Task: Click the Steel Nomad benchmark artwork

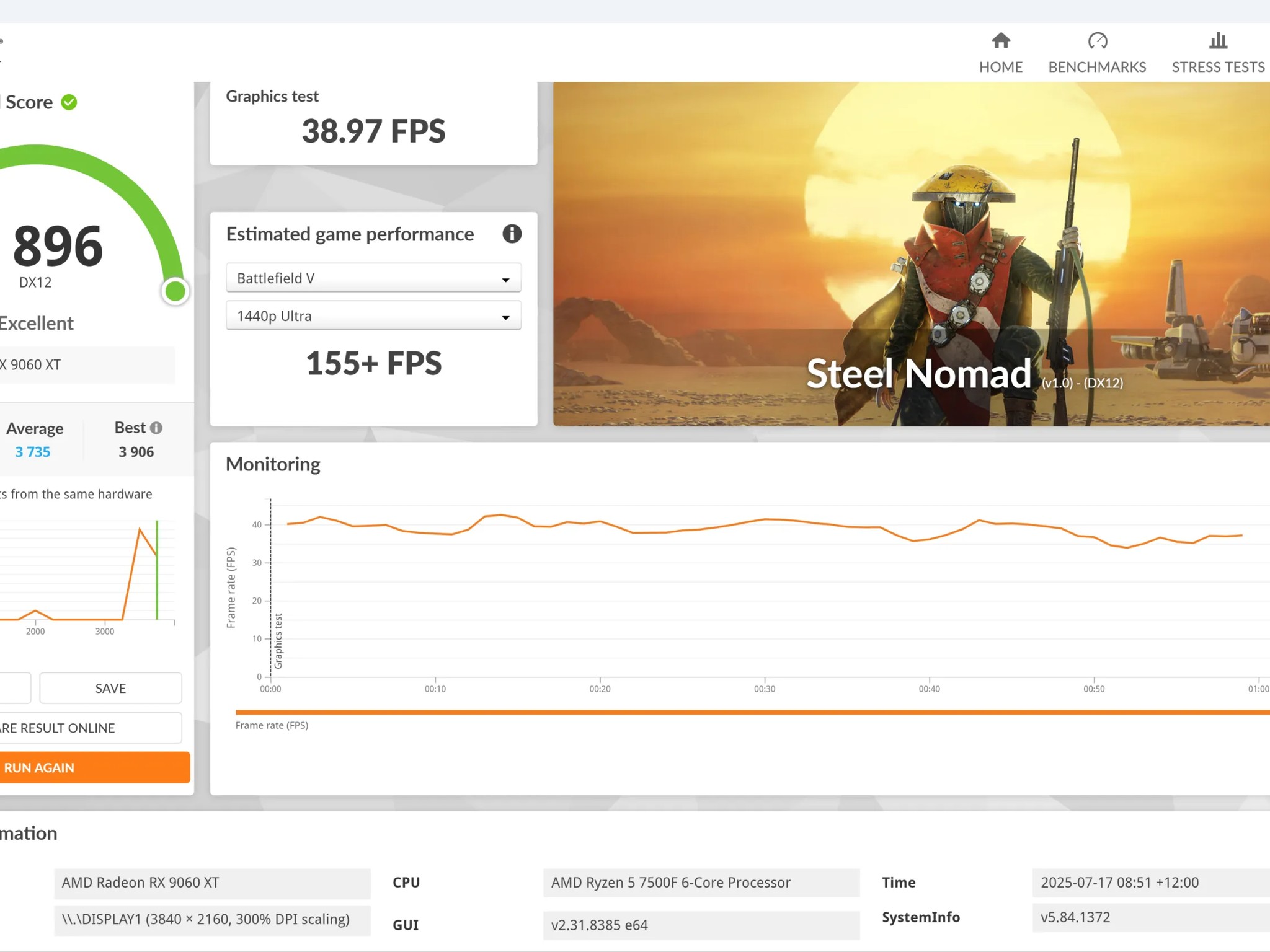Action: pyautogui.click(x=910, y=254)
